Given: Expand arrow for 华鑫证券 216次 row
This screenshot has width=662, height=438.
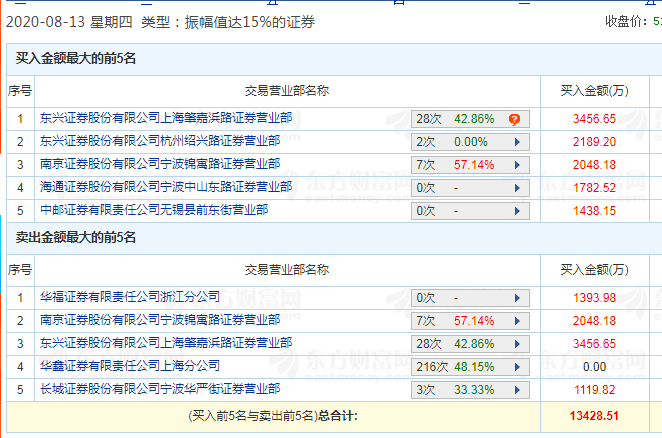Looking at the screenshot, I should pyautogui.click(x=517, y=367).
